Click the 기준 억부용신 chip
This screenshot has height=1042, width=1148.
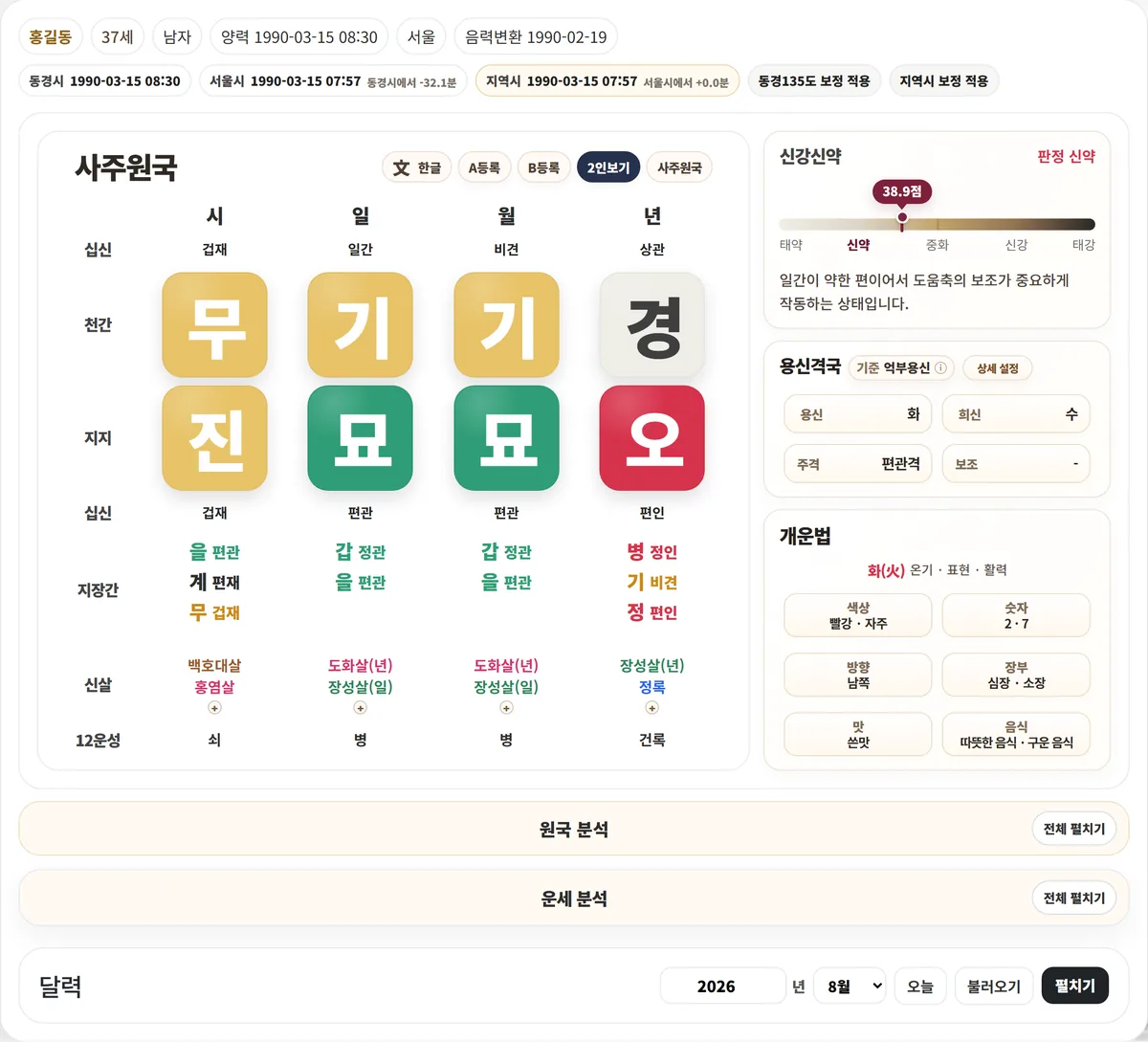point(900,368)
